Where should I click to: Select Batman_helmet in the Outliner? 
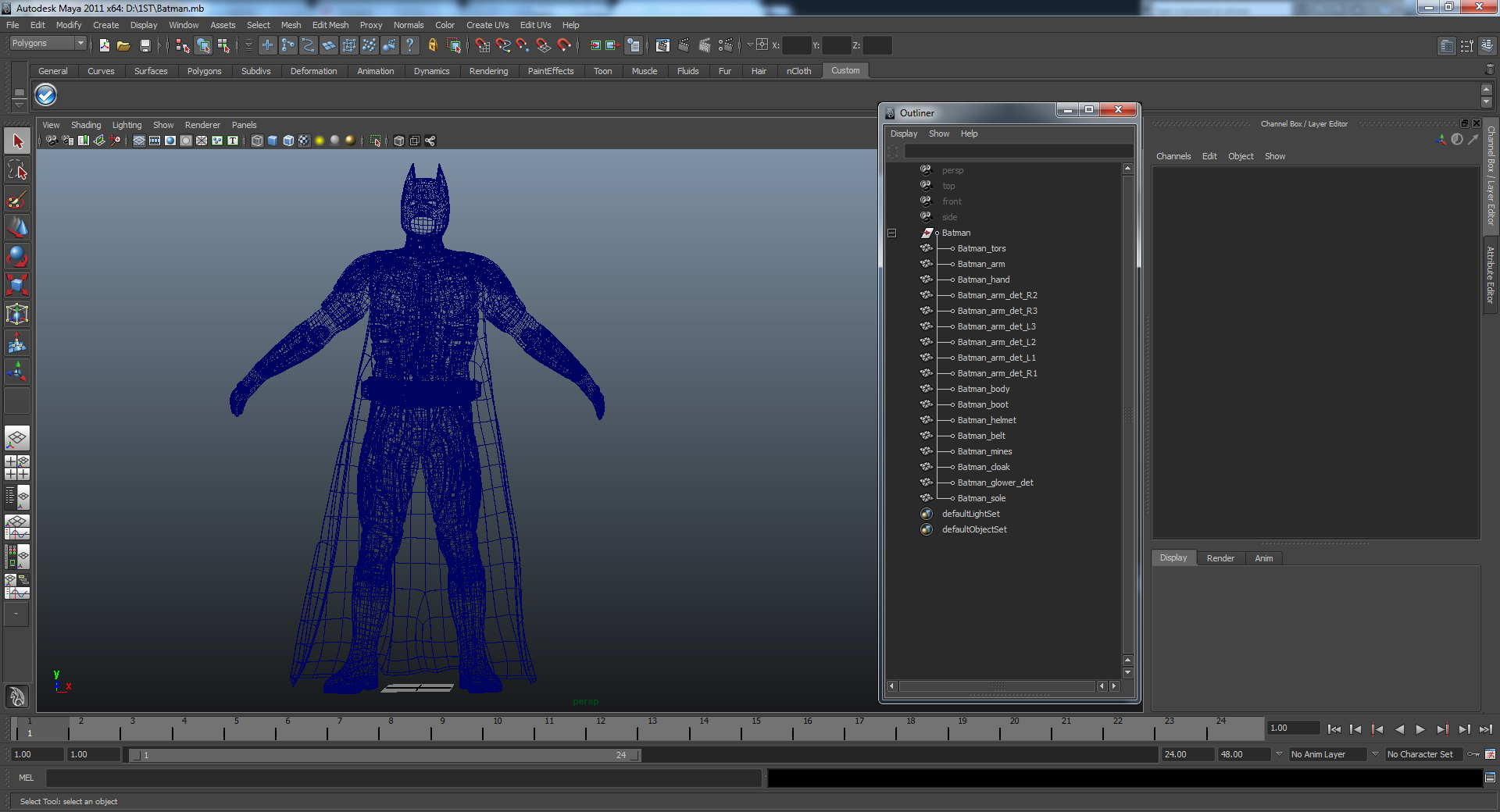coord(987,420)
